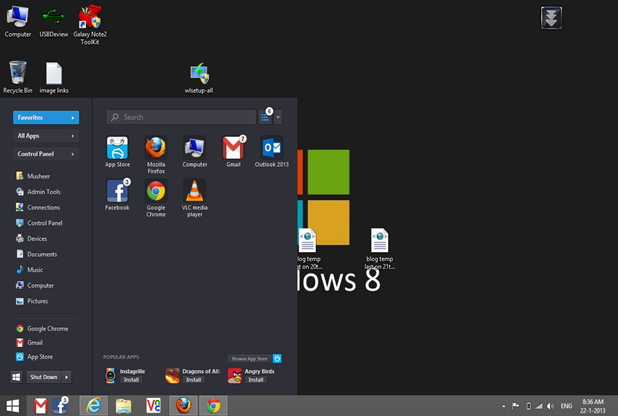The image size is (618, 416).
Task: Open the Recycle Bin on the desktop
Action: coord(18,73)
